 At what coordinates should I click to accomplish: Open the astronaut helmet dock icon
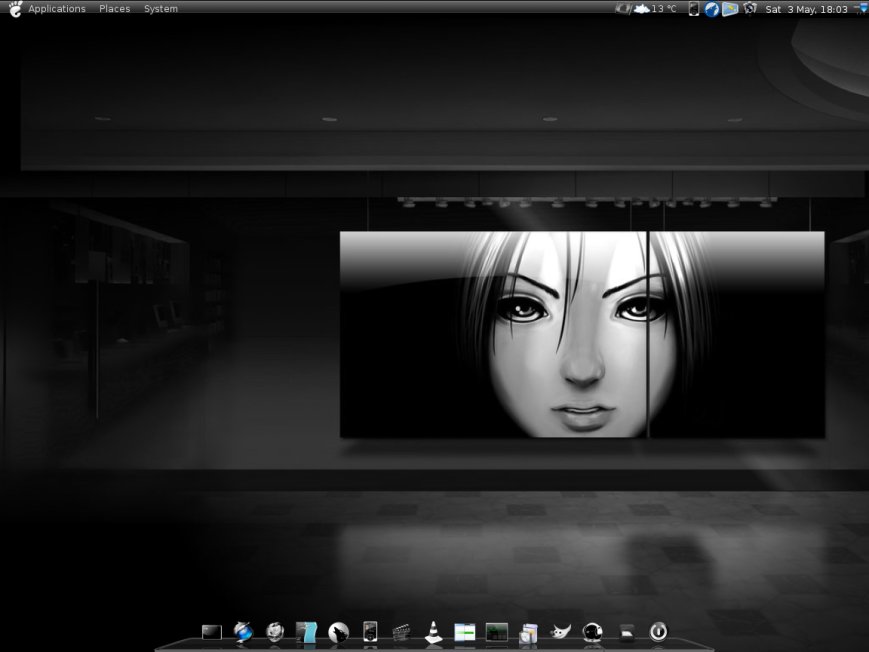[592, 632]
